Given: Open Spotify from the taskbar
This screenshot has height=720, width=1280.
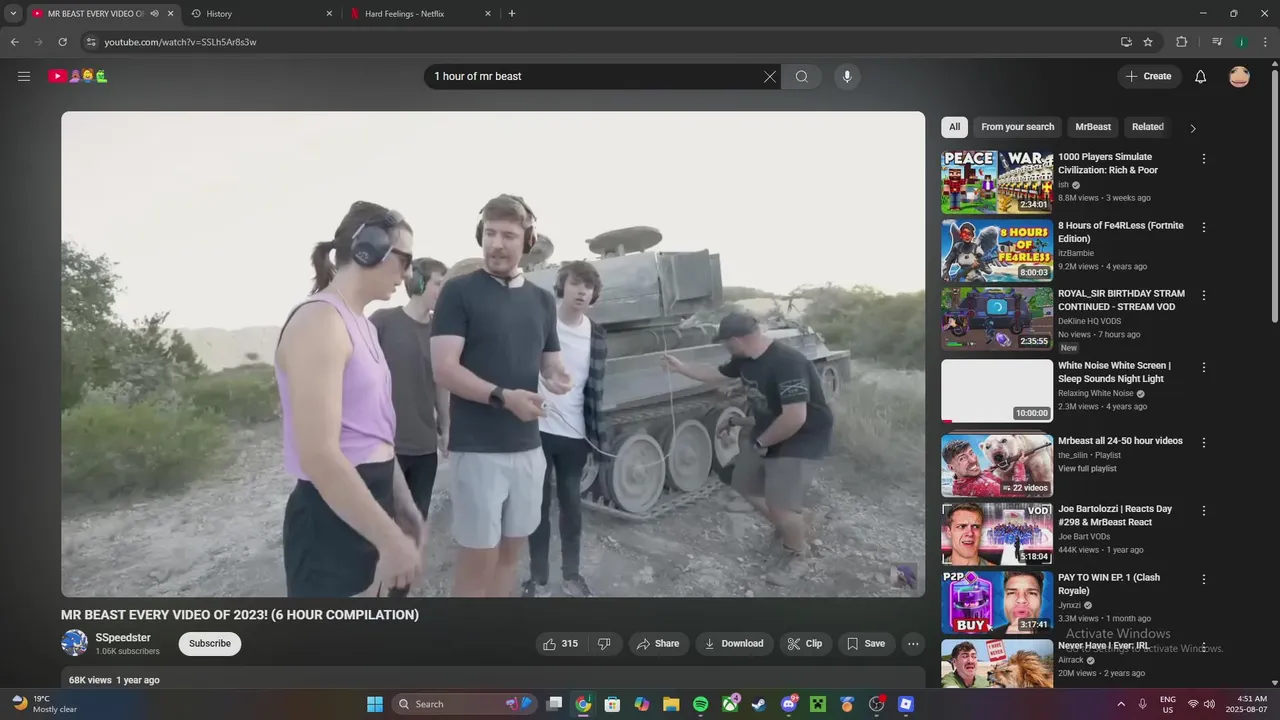Looking at the screenshot, I should (x=700, y=704).
